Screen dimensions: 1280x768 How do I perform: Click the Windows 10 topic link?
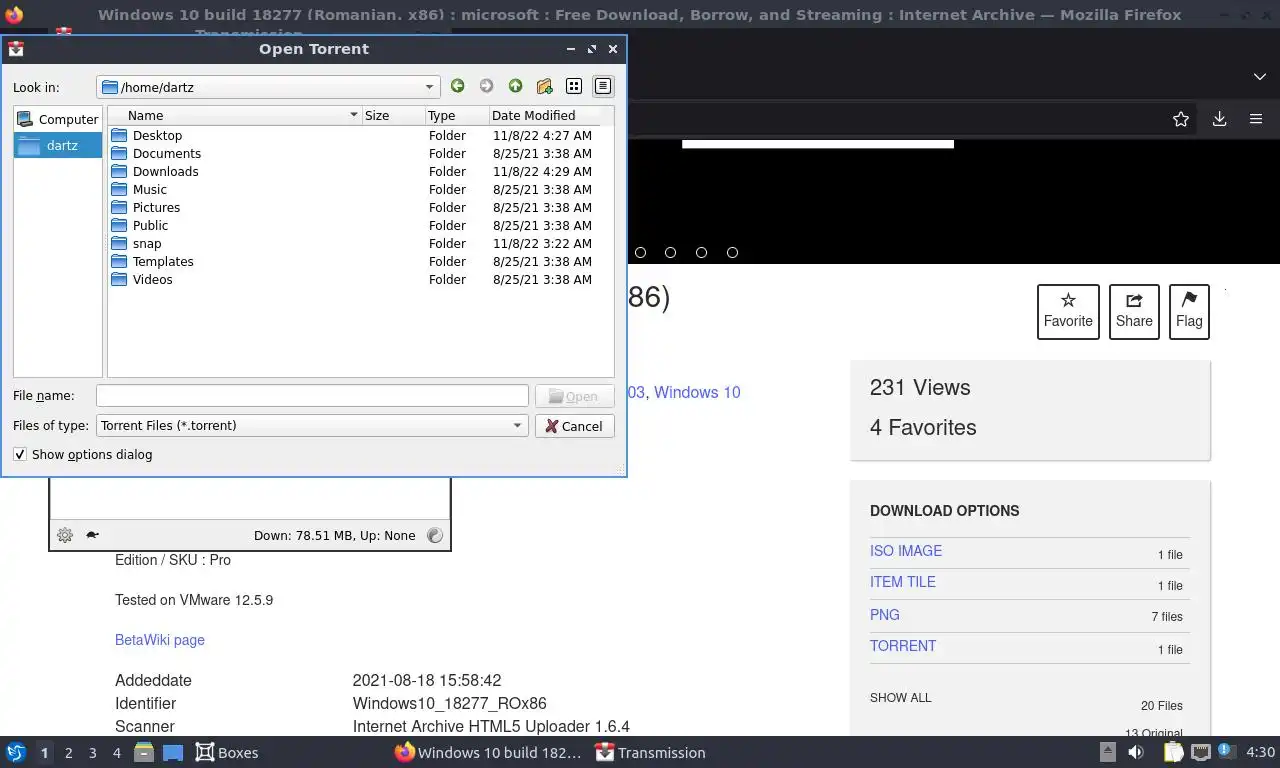coord(697,392)
